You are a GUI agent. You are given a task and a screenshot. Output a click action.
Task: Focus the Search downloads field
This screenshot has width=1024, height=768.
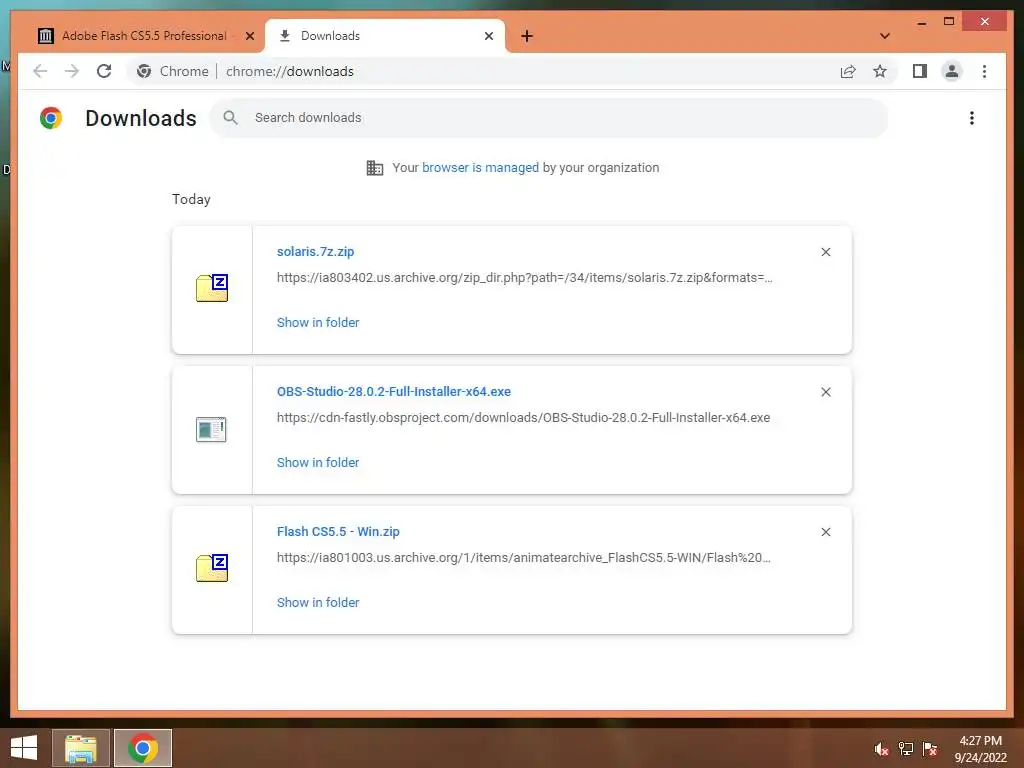(549, 118)
